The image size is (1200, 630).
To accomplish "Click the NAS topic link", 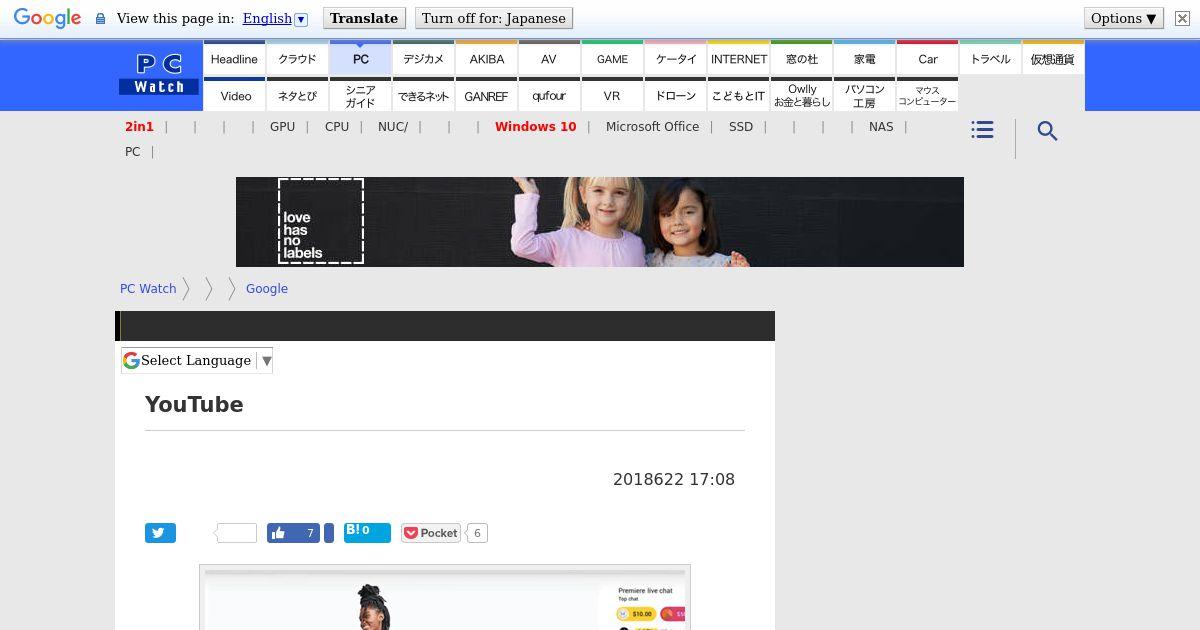I will click(x=881, y=127).
